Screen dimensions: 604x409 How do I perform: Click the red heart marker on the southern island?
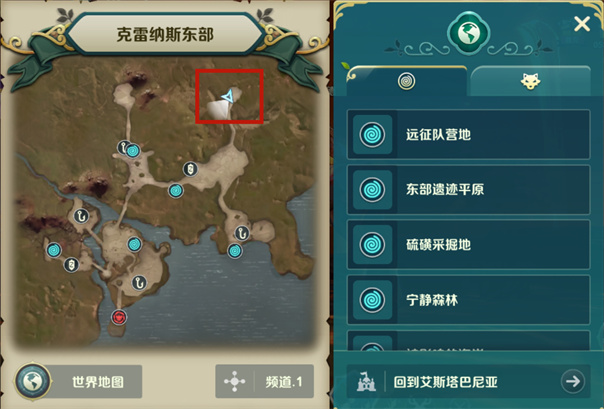tap(119, 317)
